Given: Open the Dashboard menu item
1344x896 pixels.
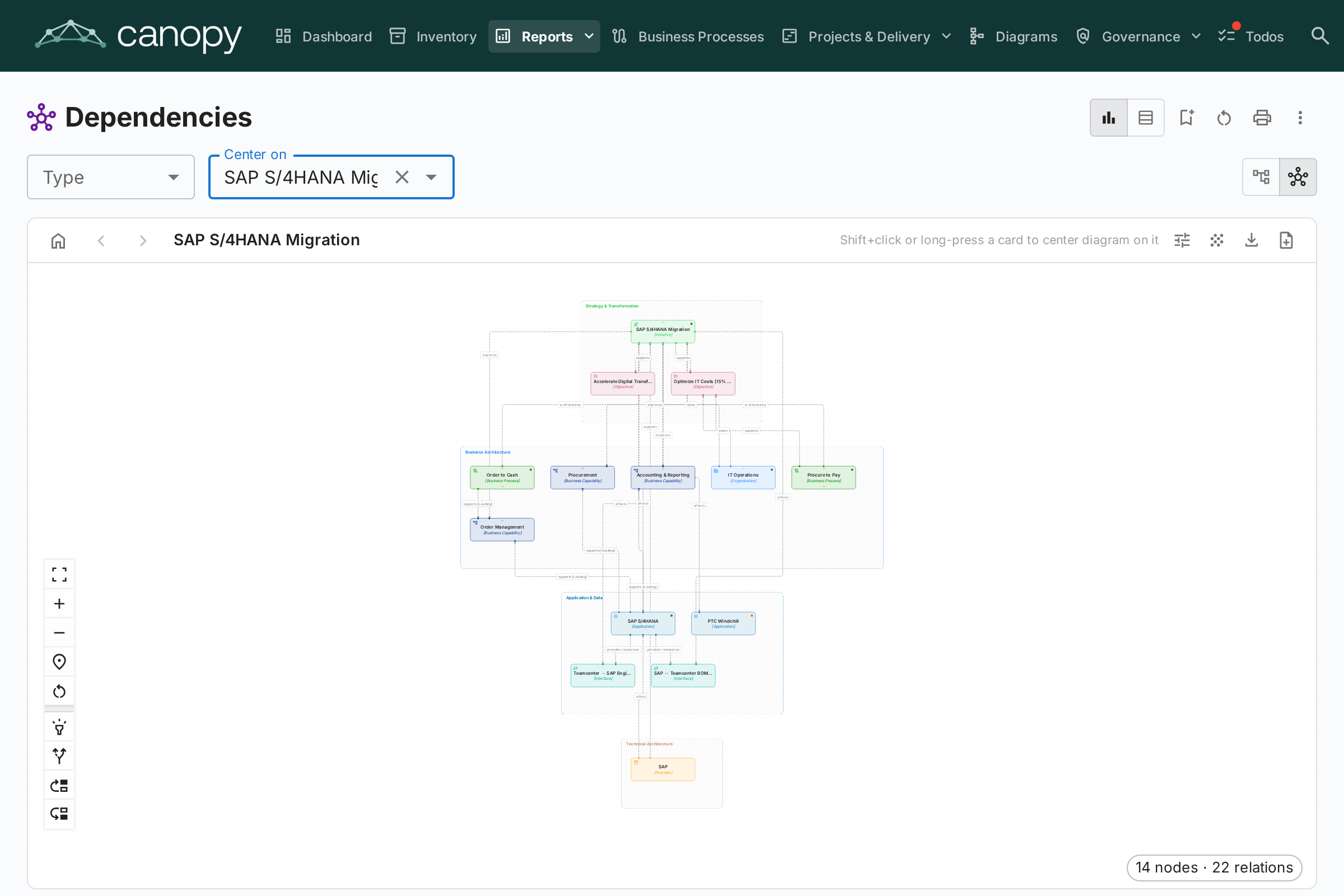Looking at the screenshot, I should pos(324,36).
